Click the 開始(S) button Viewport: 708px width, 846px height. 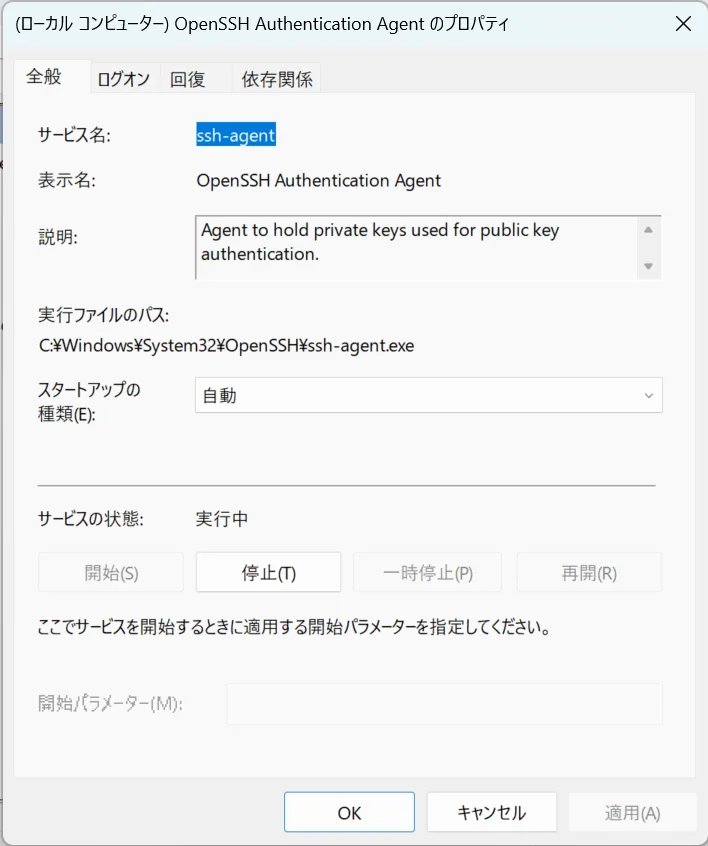(x=111, y=572)
